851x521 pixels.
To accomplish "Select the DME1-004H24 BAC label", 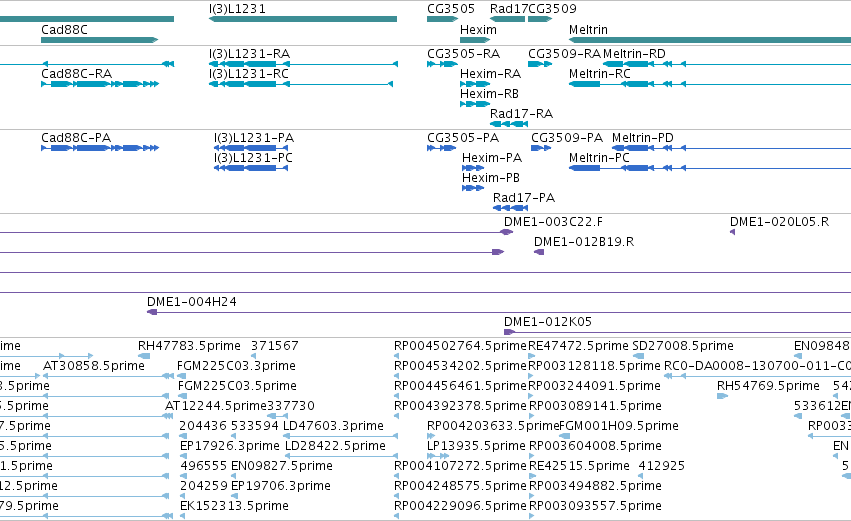I will click(192, 302).
